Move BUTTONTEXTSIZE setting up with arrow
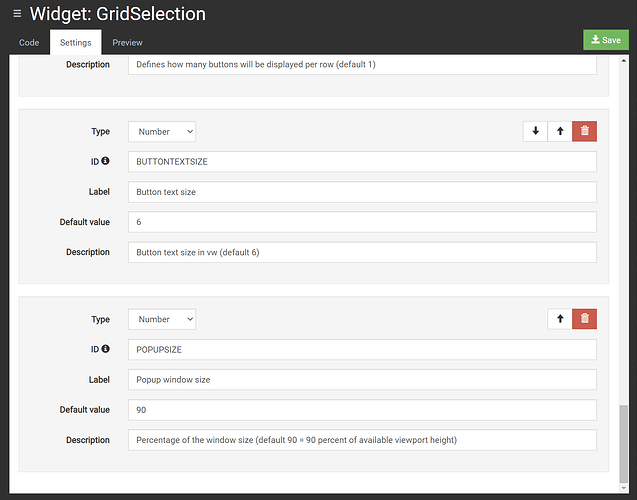 560,131
